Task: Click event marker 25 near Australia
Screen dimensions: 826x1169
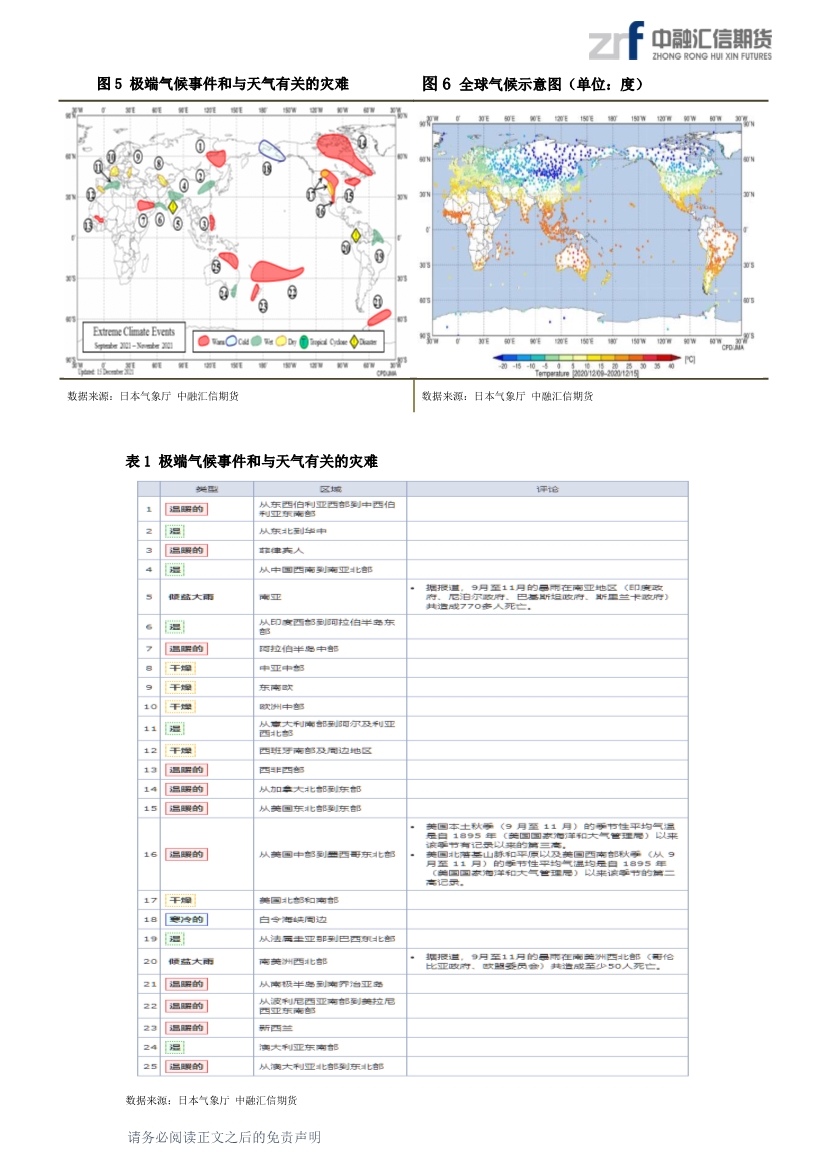Action: (x=215, y=266)
